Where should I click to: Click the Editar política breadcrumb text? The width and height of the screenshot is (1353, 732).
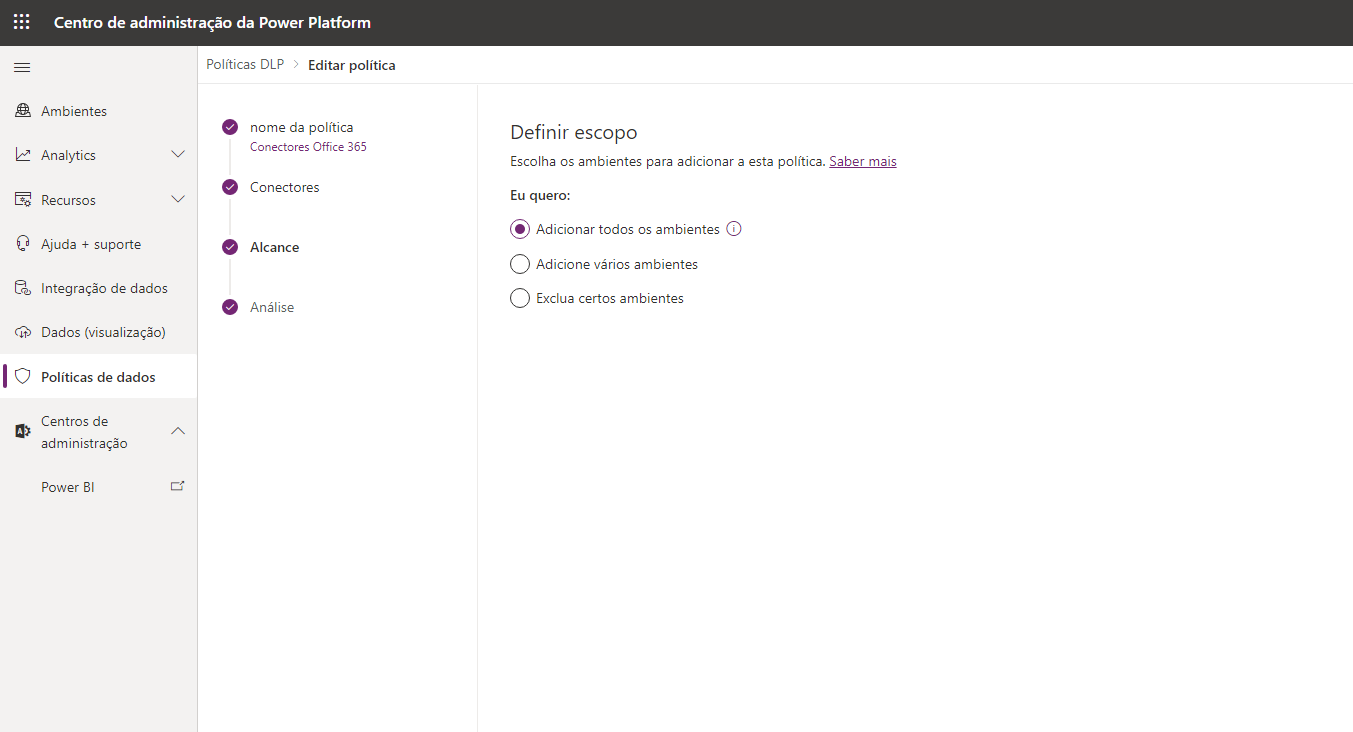click(x=352, y=65)
